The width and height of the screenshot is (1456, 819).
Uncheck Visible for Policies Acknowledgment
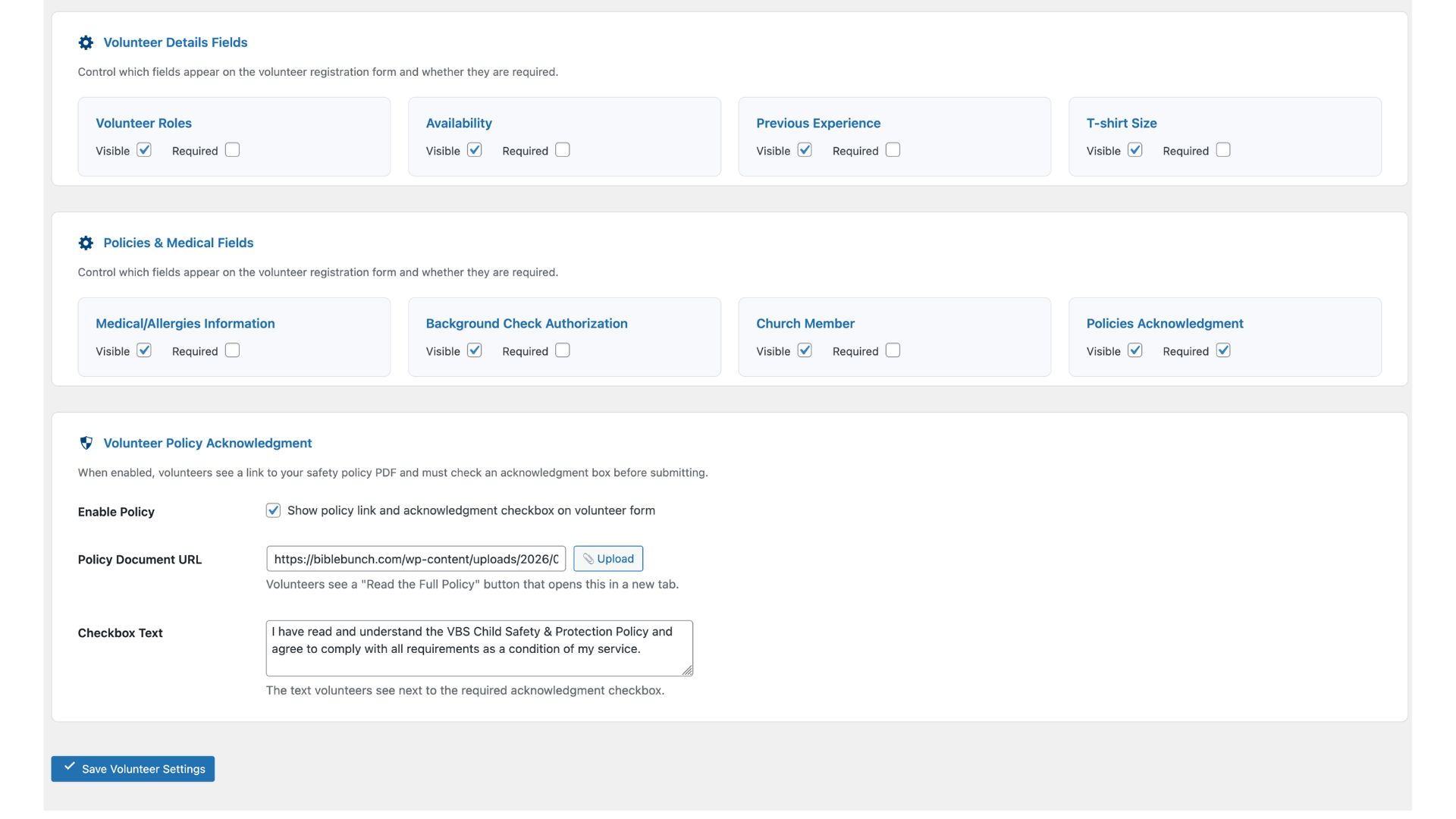(x=1135, y=350)
